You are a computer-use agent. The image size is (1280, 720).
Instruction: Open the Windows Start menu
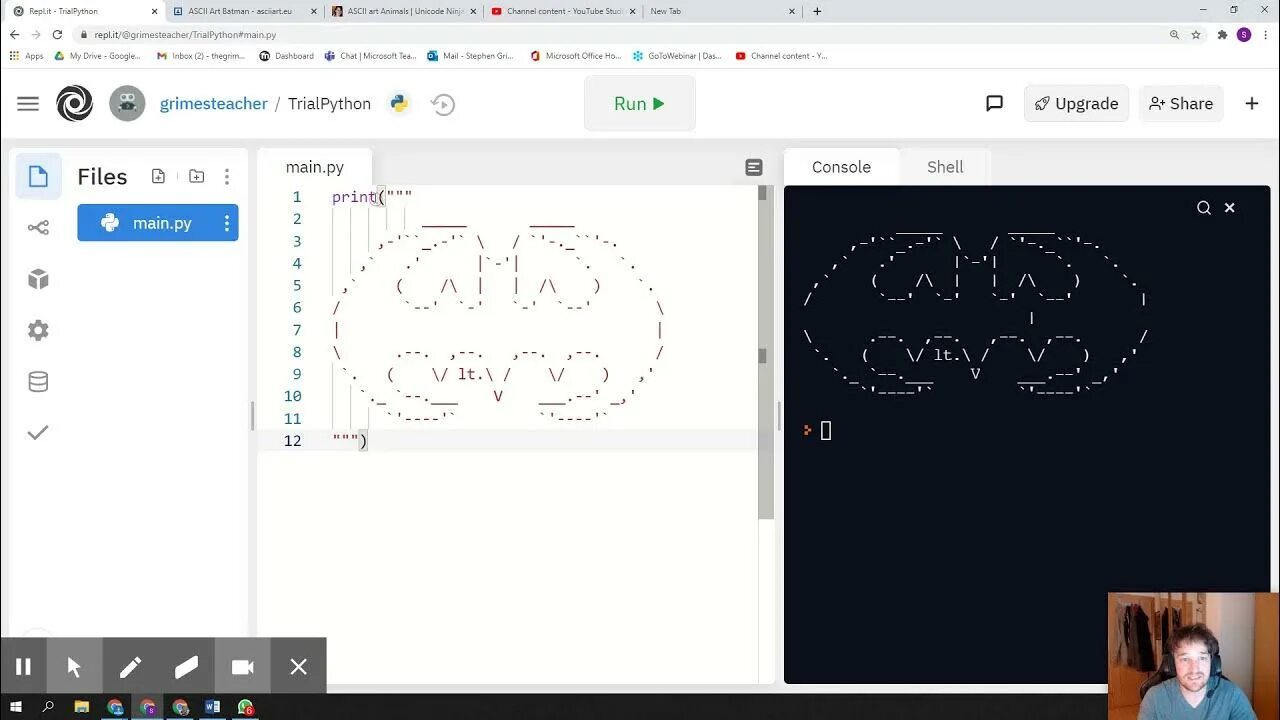16,707
